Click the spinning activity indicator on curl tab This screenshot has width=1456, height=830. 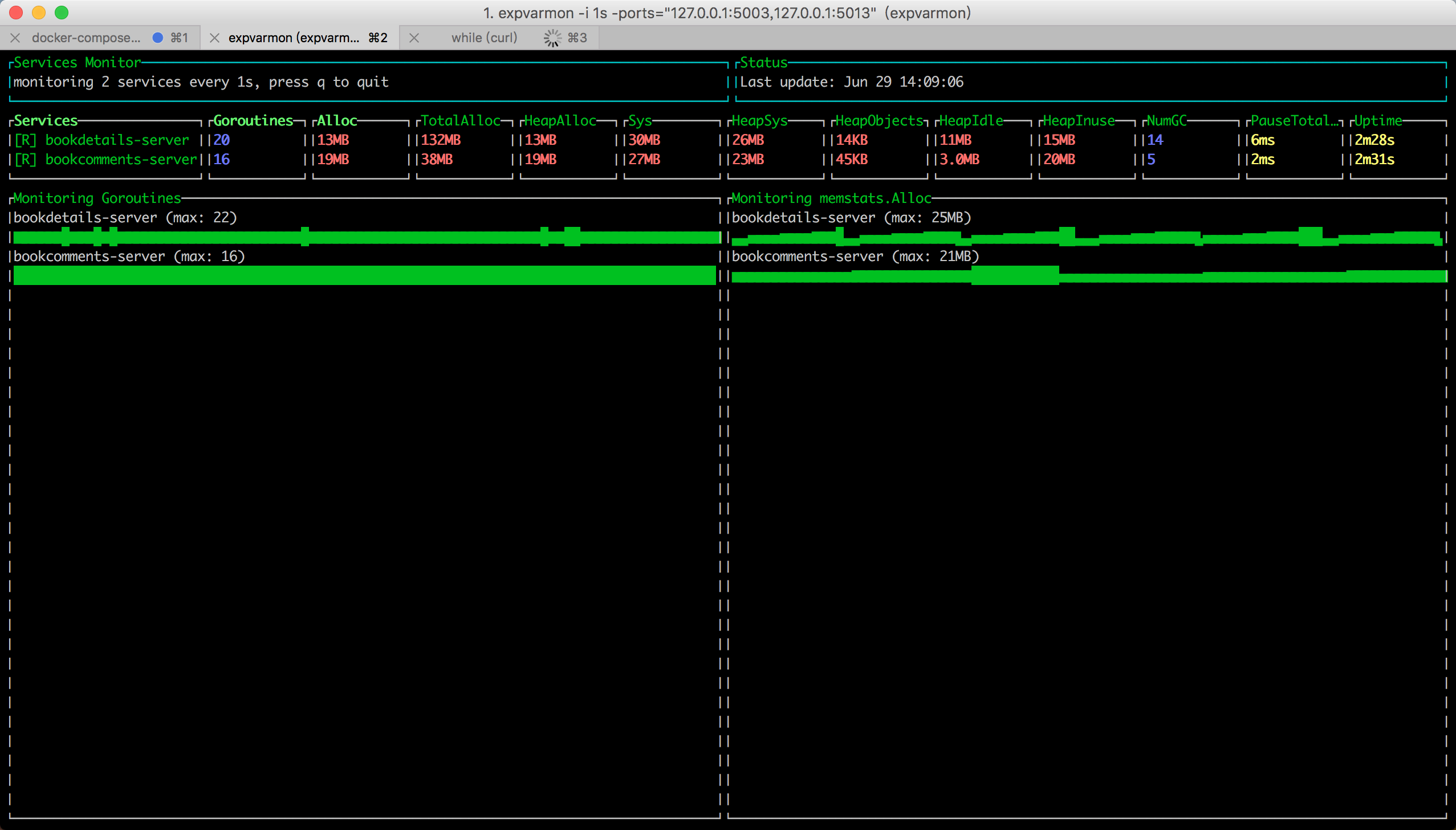[x=552, y=38]
